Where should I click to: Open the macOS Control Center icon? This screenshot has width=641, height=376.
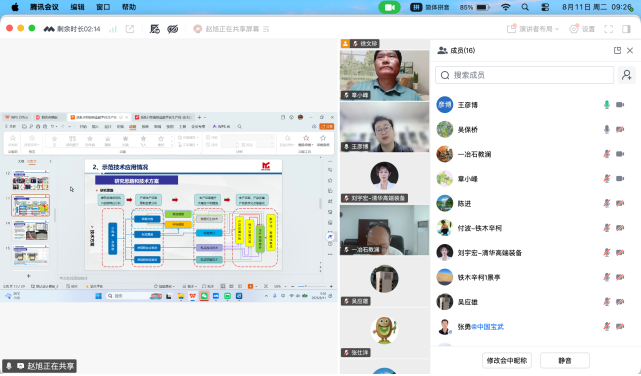click(545, 7)
